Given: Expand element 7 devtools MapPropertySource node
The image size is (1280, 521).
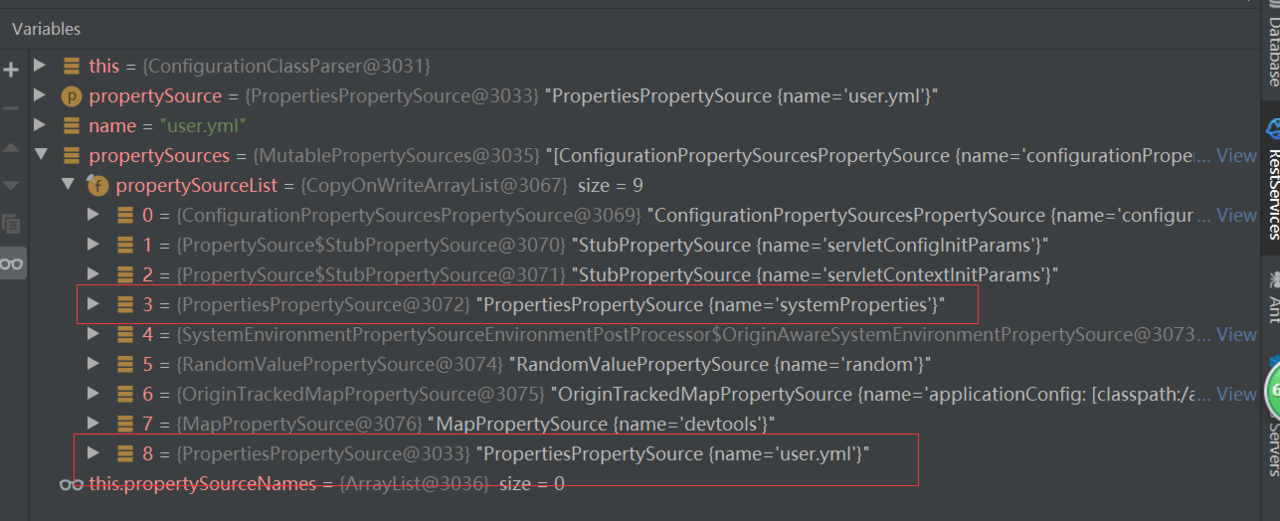Looking at the screenshot, I should click(94, 424).
